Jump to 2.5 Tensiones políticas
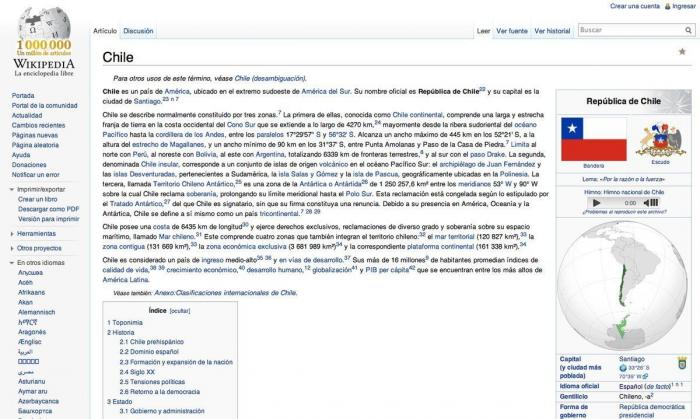Screen dimensions: 700x419 tap(152, 382)
